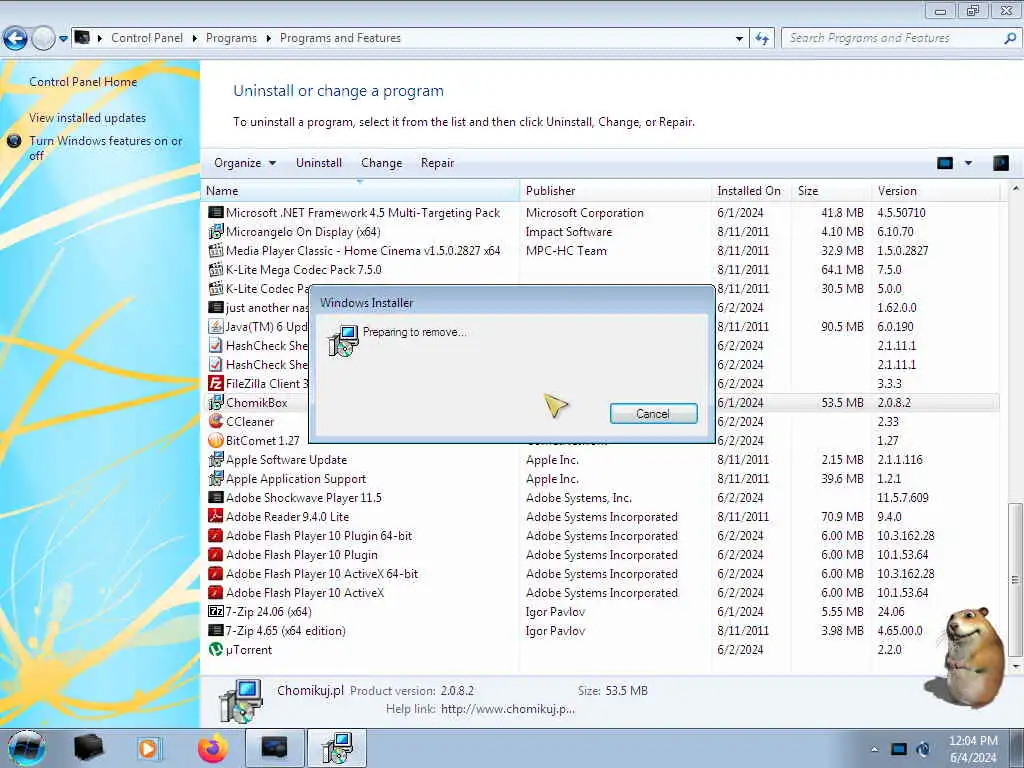Open the View installed updates link

[x=88, y=118]
